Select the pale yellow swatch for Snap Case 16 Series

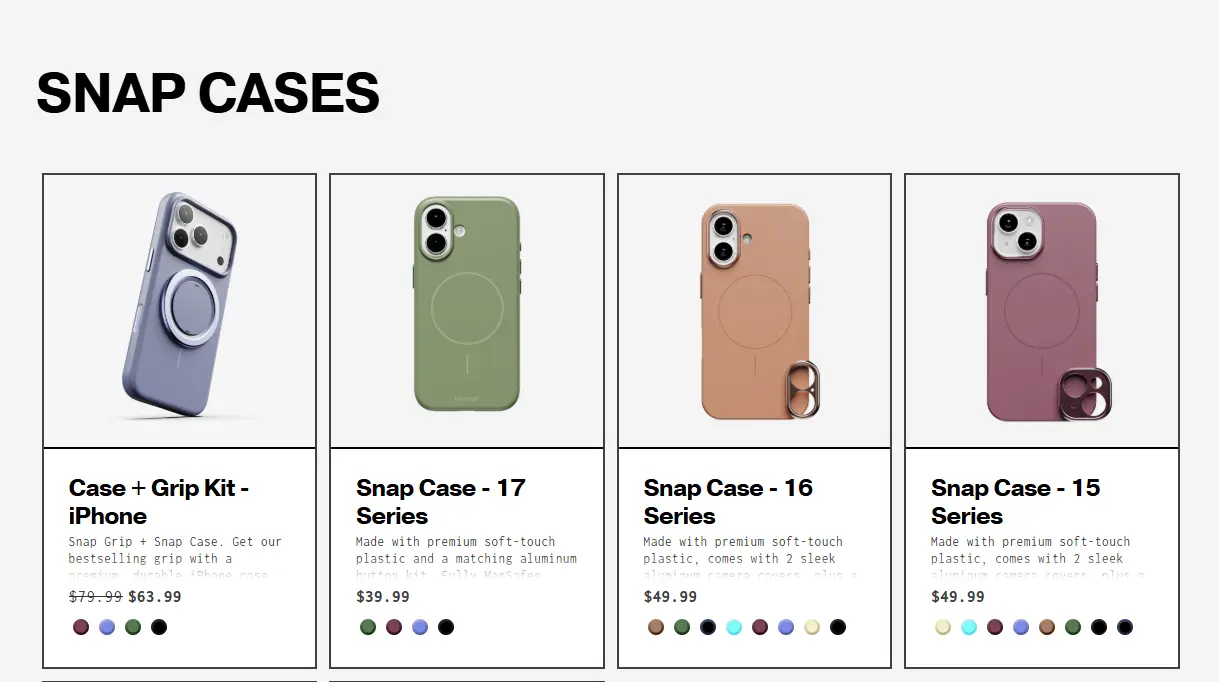coord(811,627)
